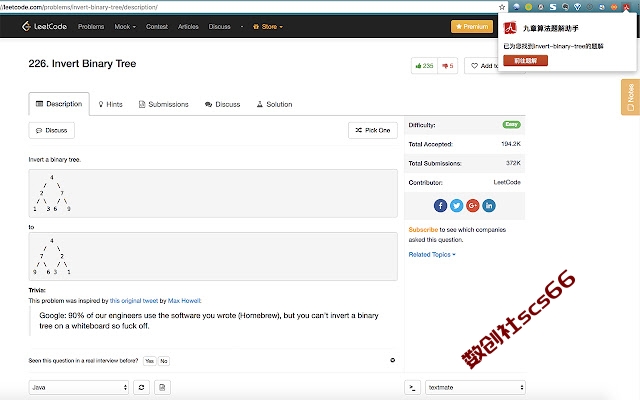Answer Yes to the real interview question
The width and height of the screenshot is (640, 400).
pos(149,361)
